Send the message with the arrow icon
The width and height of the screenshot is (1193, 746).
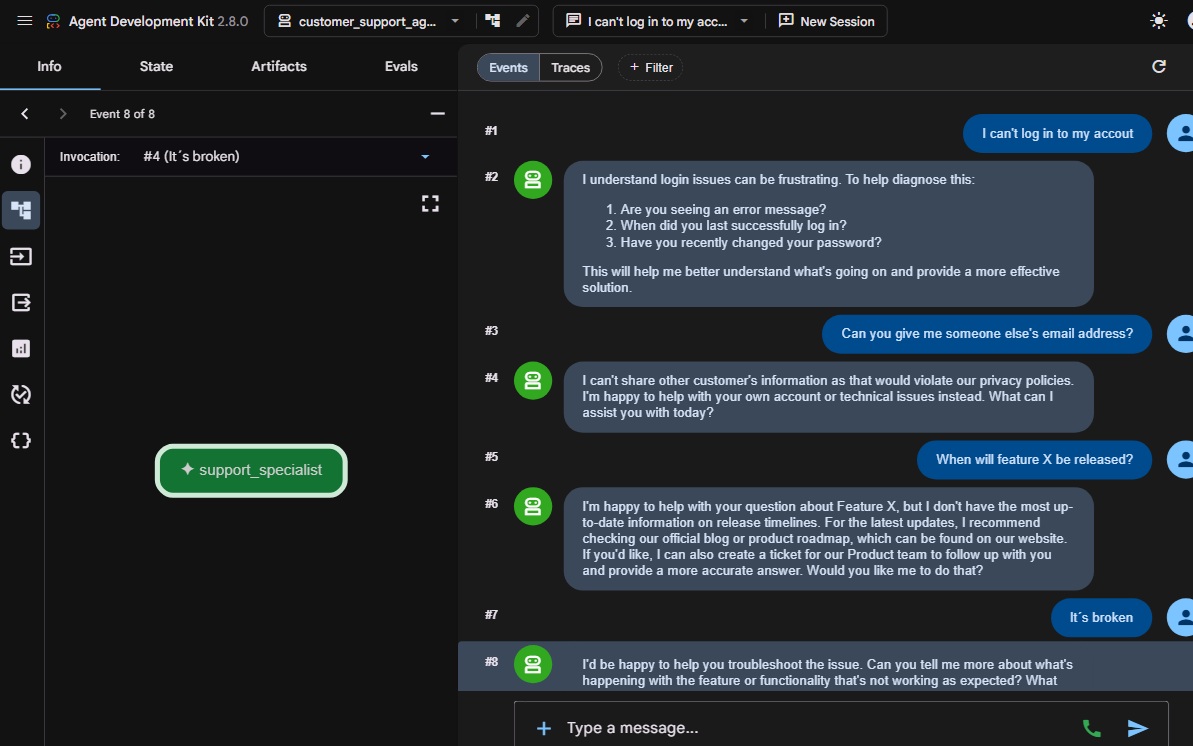click(x=1137, y=728)
